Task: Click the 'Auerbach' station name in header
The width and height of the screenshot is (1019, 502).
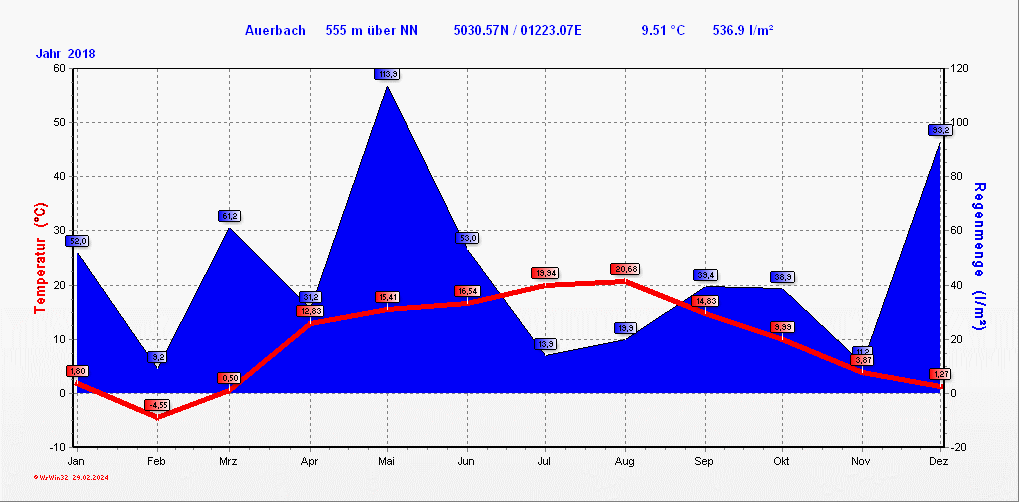Action: coord(275,30)
